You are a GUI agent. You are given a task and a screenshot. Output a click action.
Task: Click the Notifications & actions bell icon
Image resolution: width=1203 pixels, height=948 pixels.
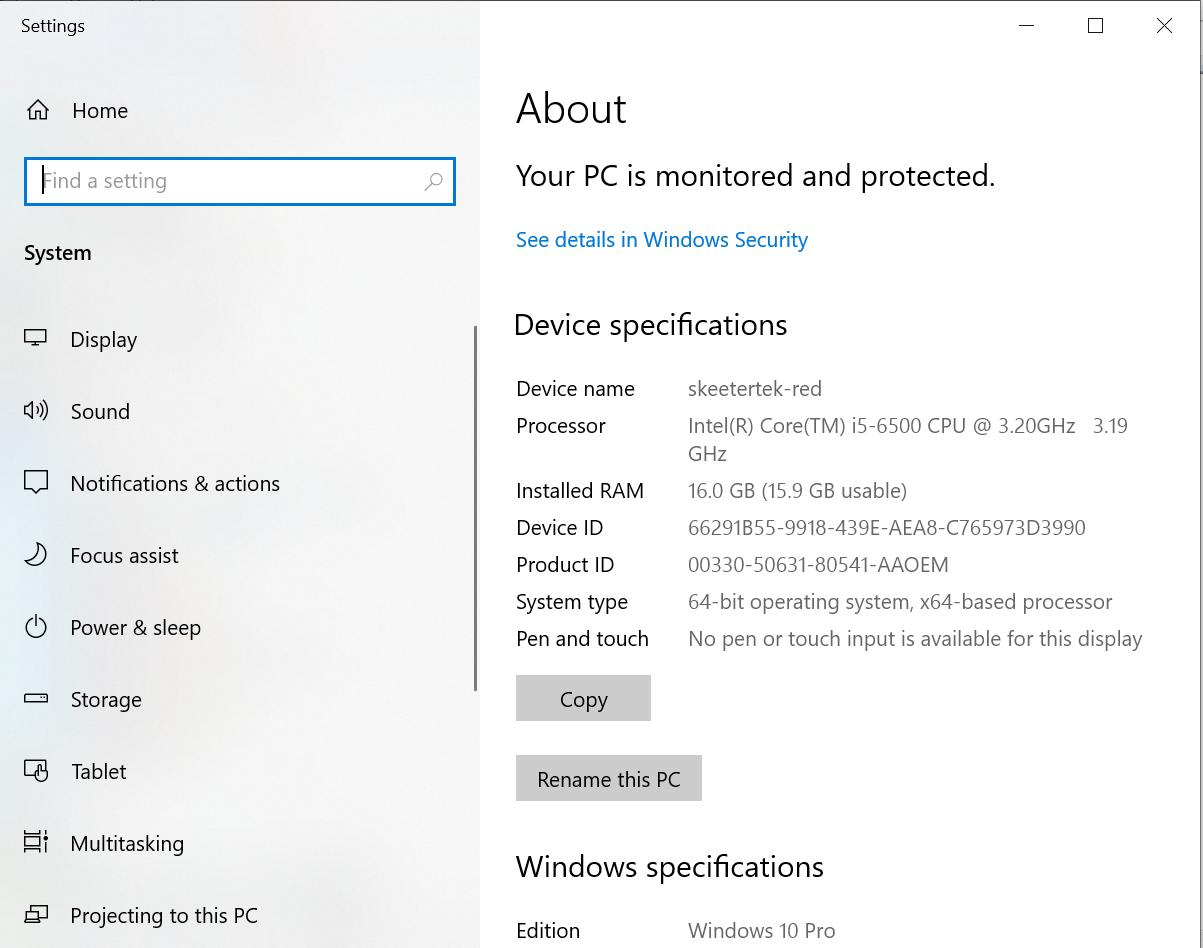[x=35, y=483]
